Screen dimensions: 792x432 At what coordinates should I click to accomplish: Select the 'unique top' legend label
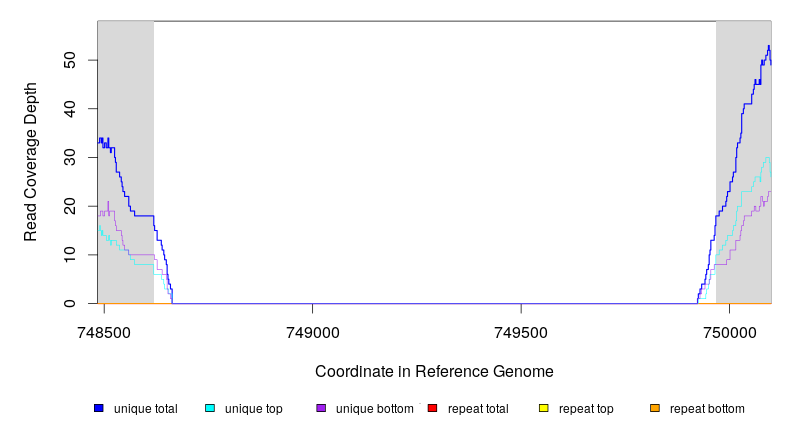[254, 409]
